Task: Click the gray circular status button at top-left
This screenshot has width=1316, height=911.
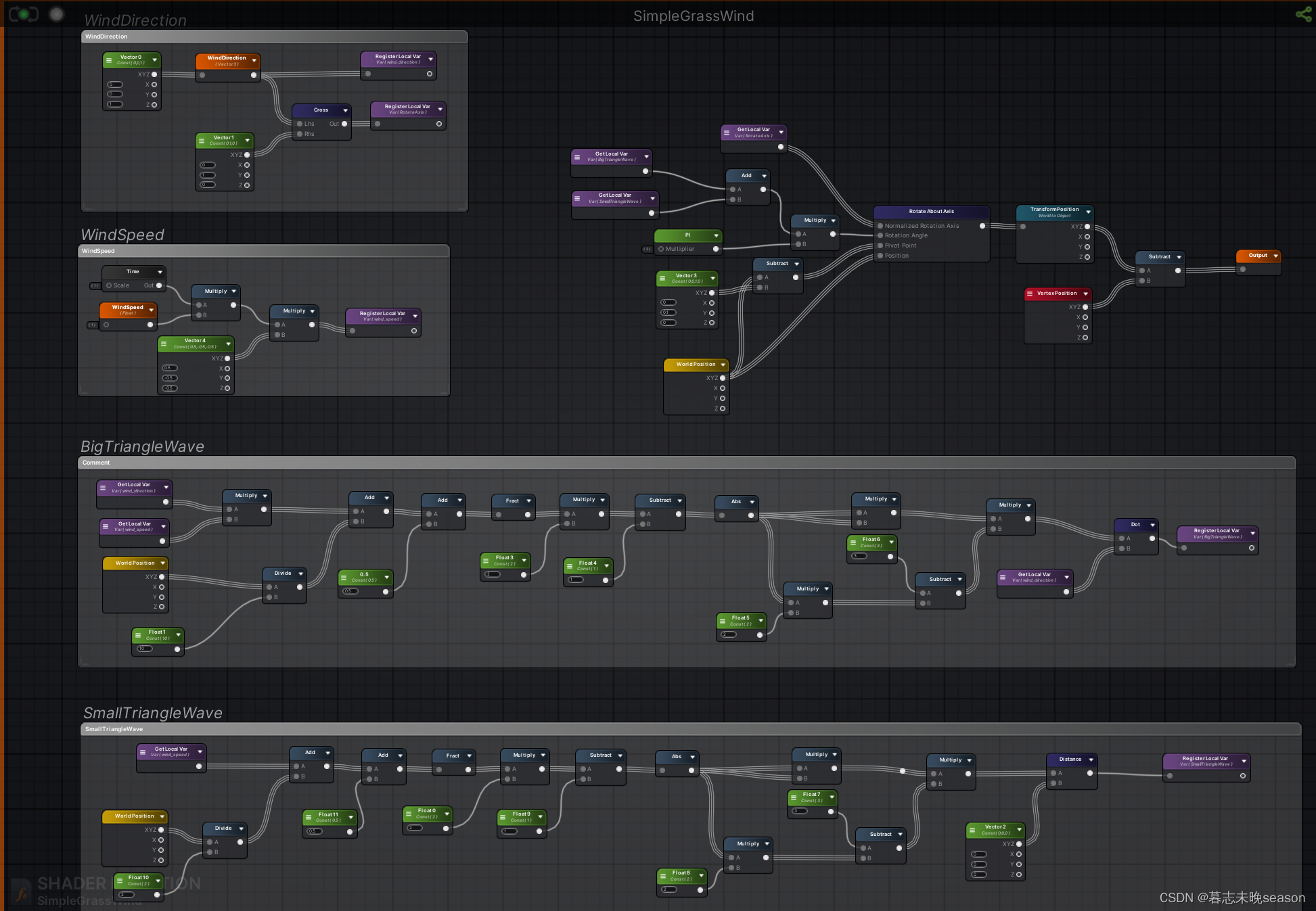Action: pyautogui.click(x=57, y=14)
